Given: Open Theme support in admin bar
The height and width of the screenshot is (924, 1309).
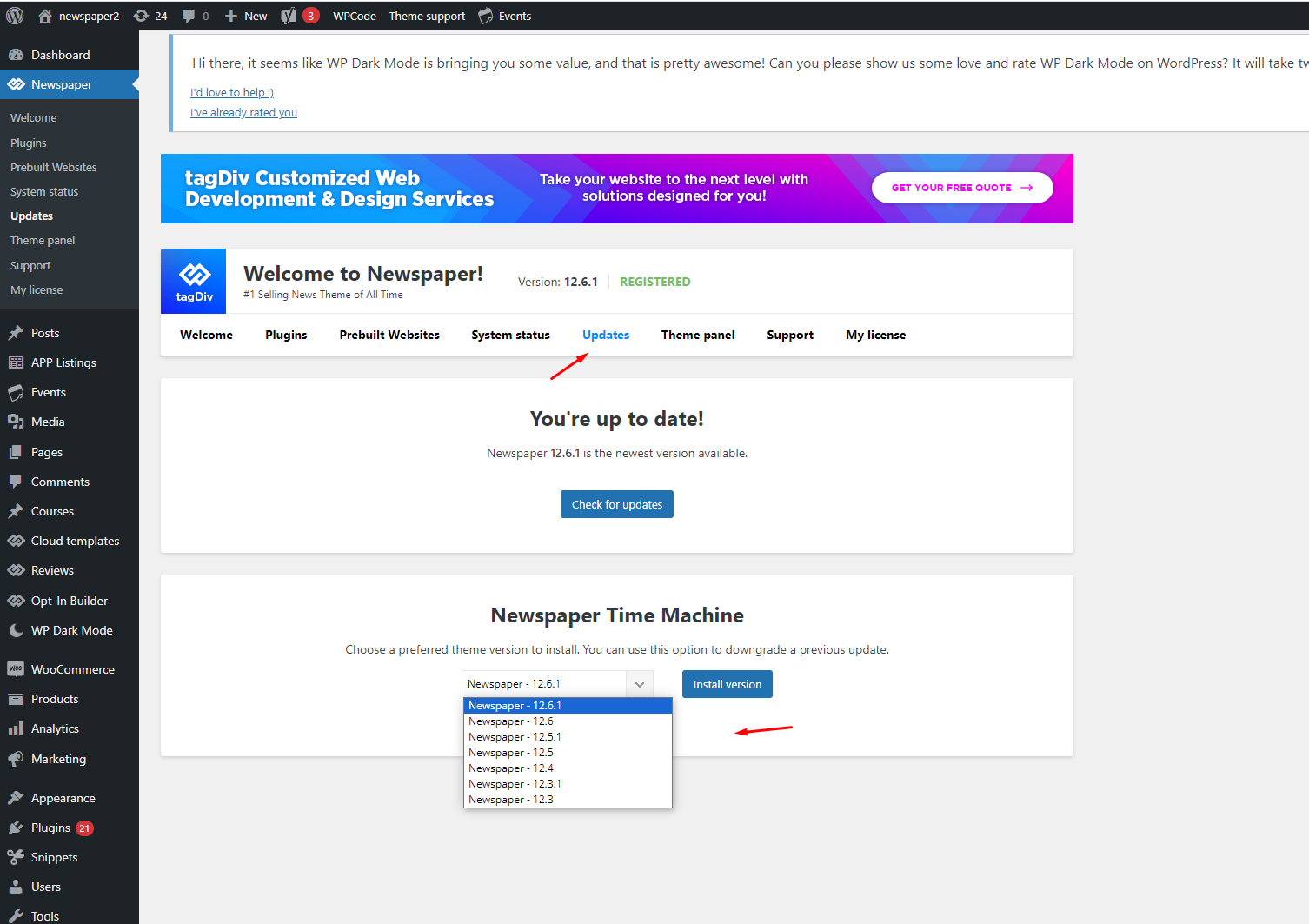Looking at the screenshot, I should (427, 16).
